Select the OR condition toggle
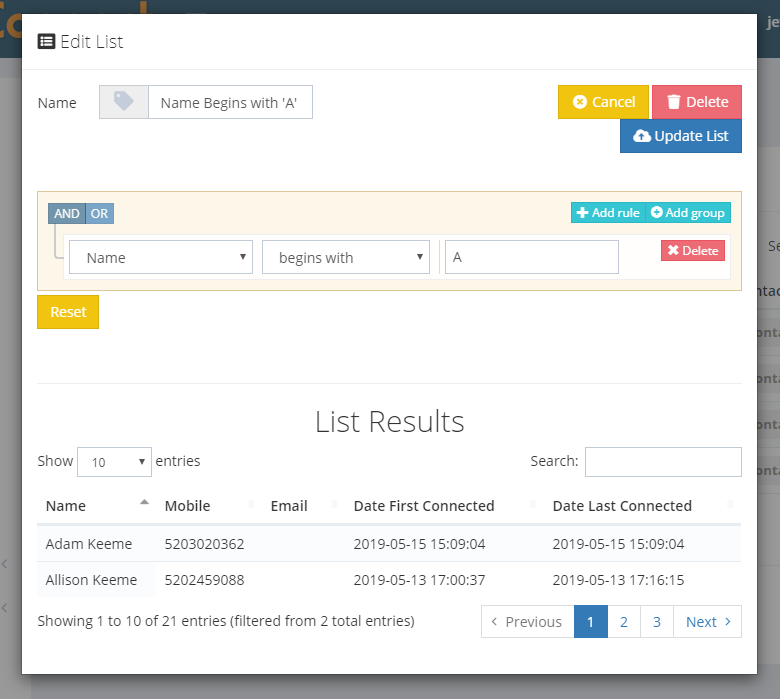Viewport: 780px width, 699px height. [x=99, y=213]
